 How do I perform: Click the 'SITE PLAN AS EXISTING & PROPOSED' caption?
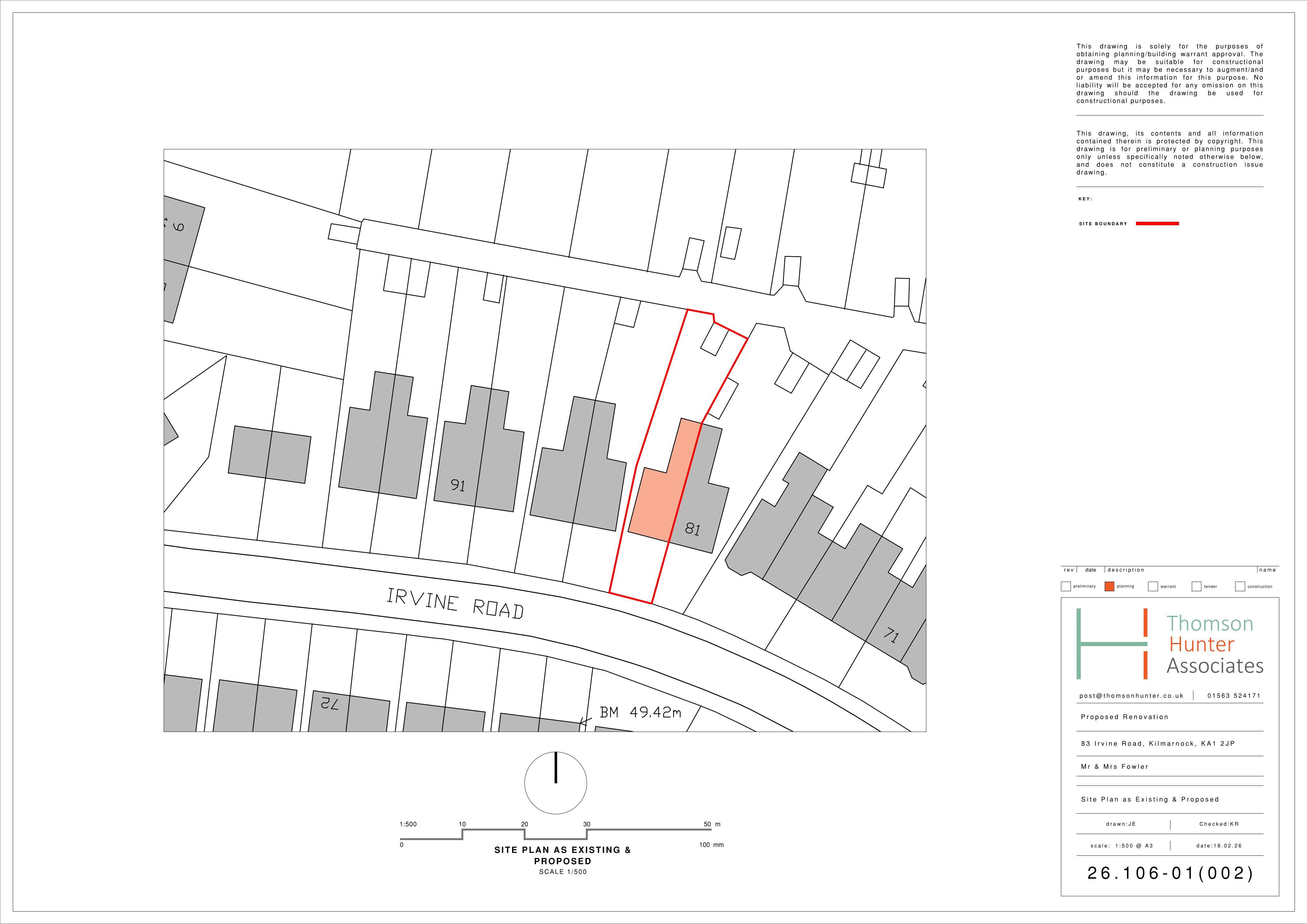tap(563, 855)
